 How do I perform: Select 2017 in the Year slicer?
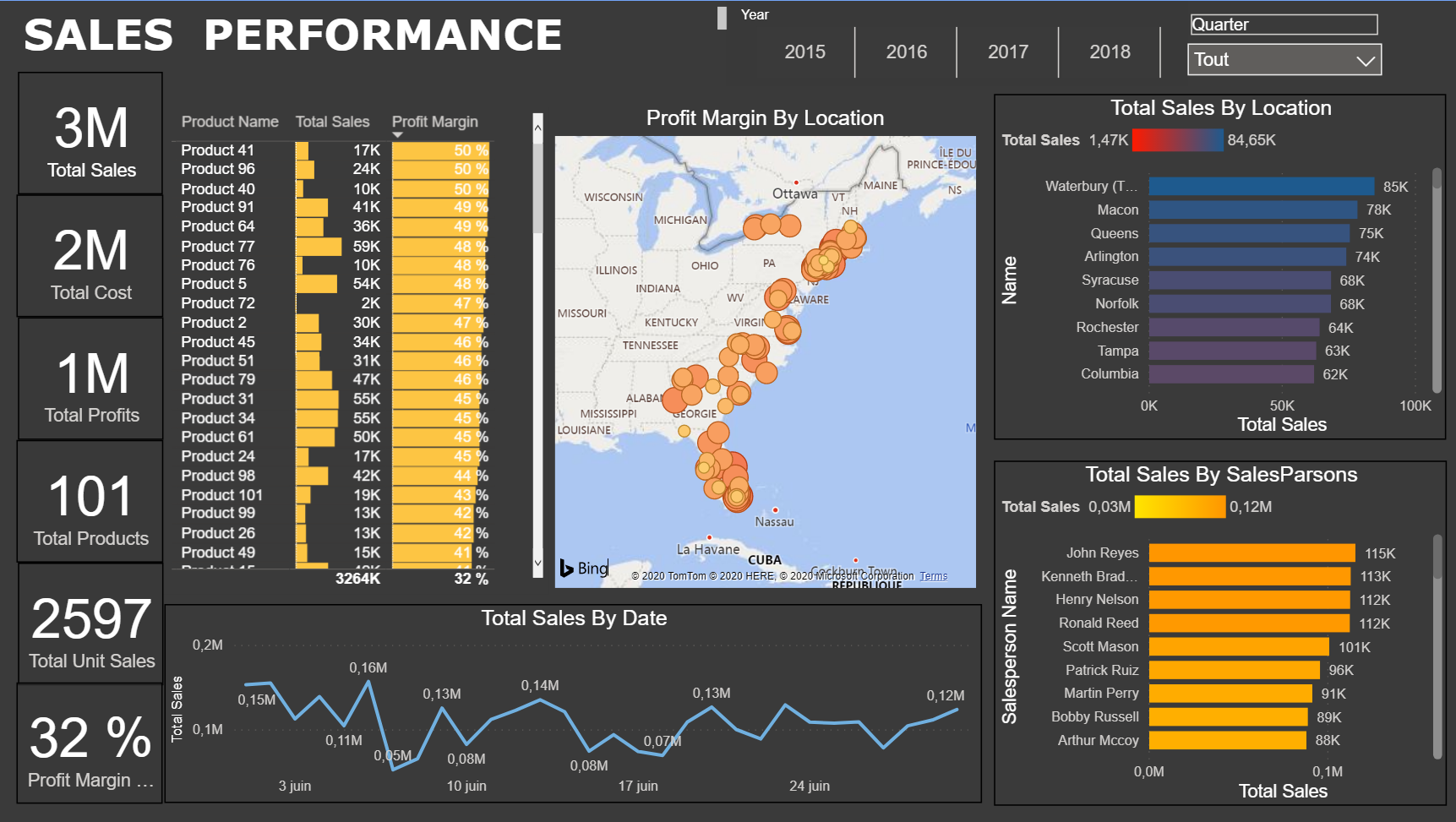pyautogui.click(x=1007, y=52)
